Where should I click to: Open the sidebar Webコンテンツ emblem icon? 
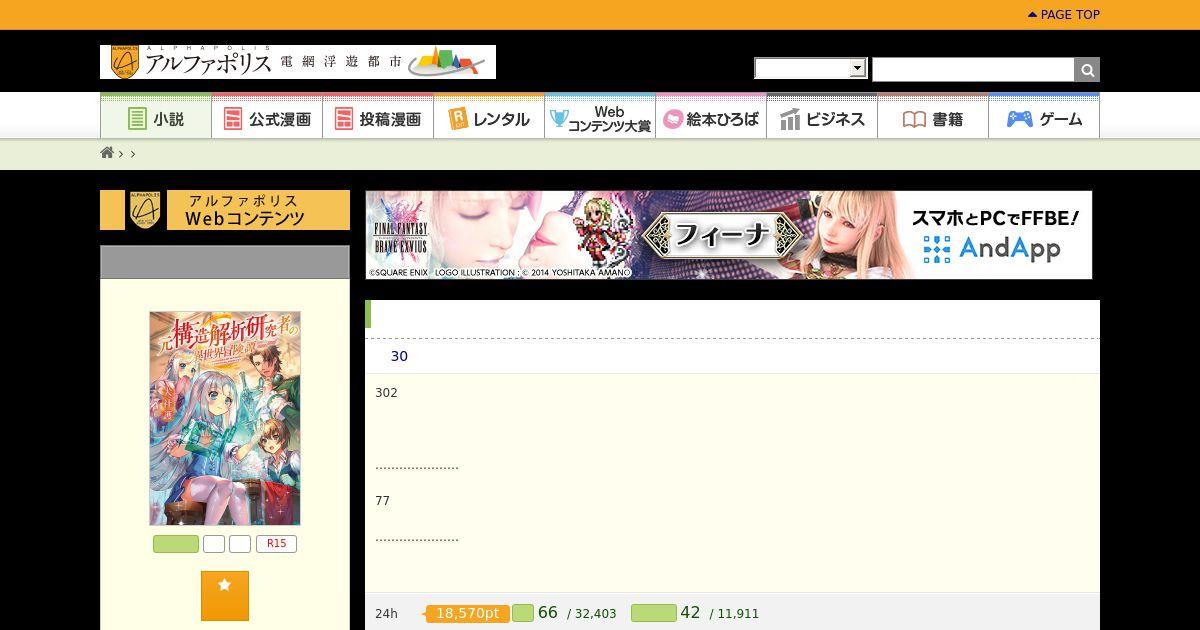pos(146,210)
